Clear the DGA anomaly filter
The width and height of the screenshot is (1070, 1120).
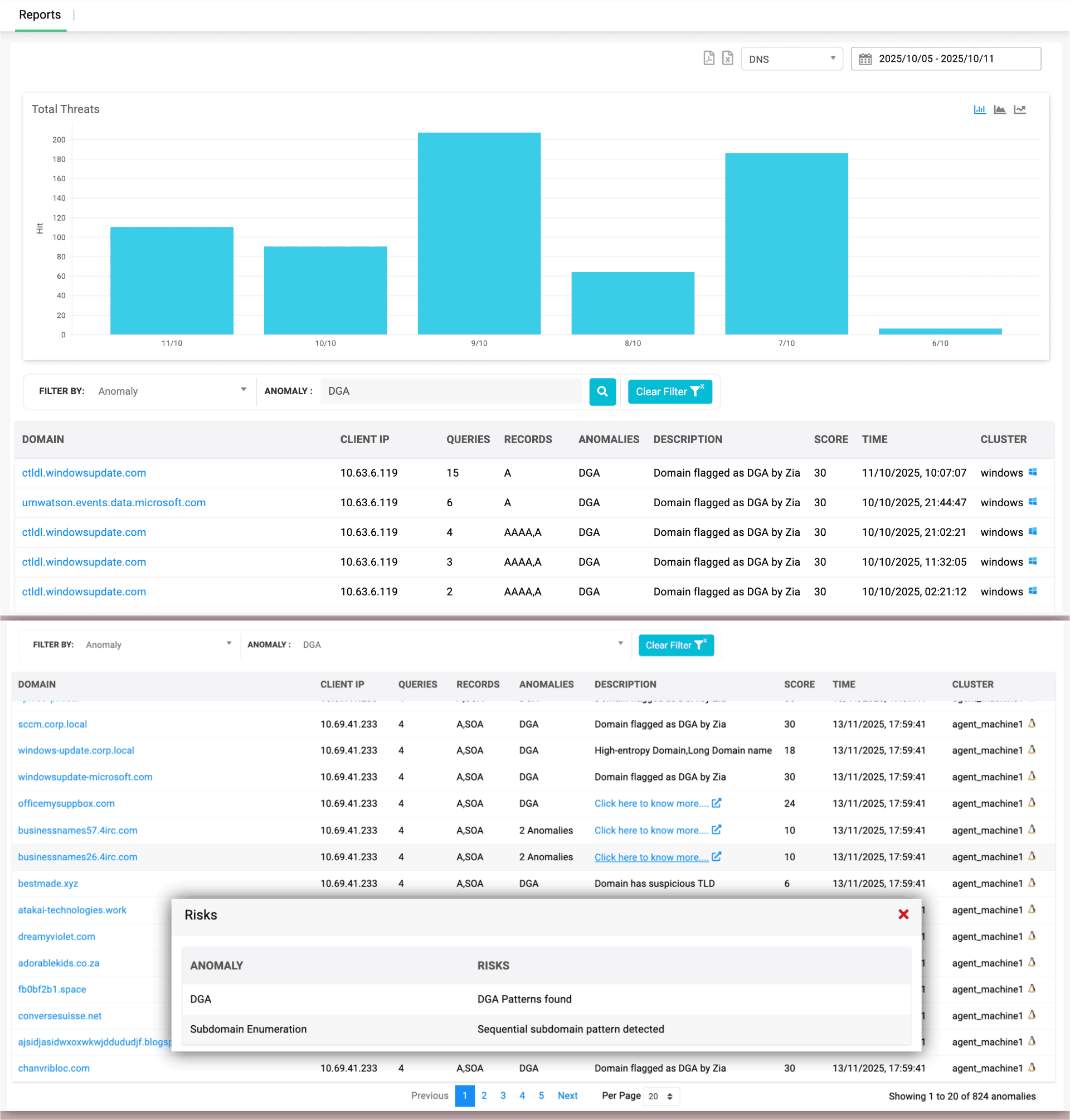pos(670,391)
